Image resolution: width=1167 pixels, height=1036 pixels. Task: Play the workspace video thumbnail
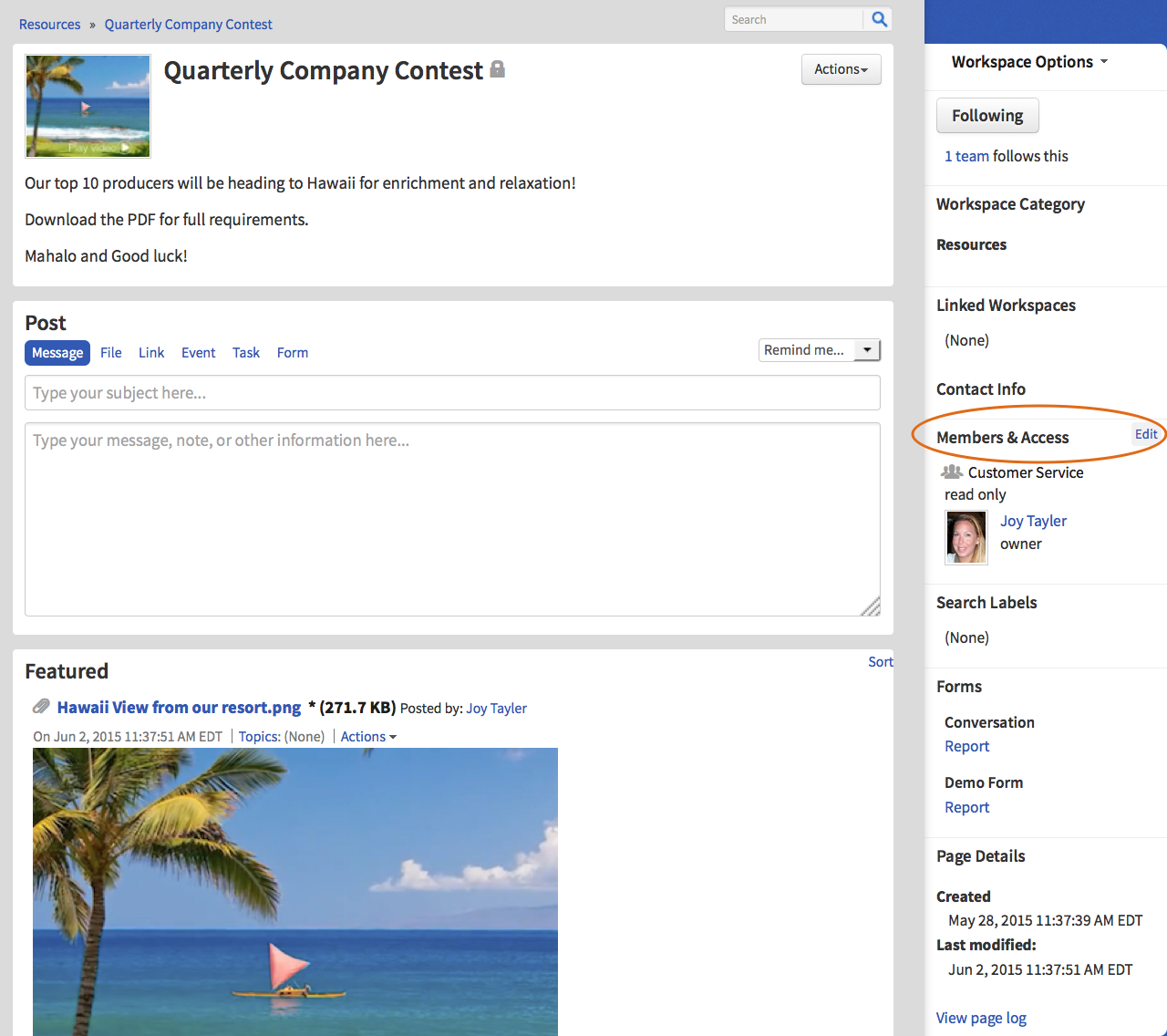click(88, 106)
